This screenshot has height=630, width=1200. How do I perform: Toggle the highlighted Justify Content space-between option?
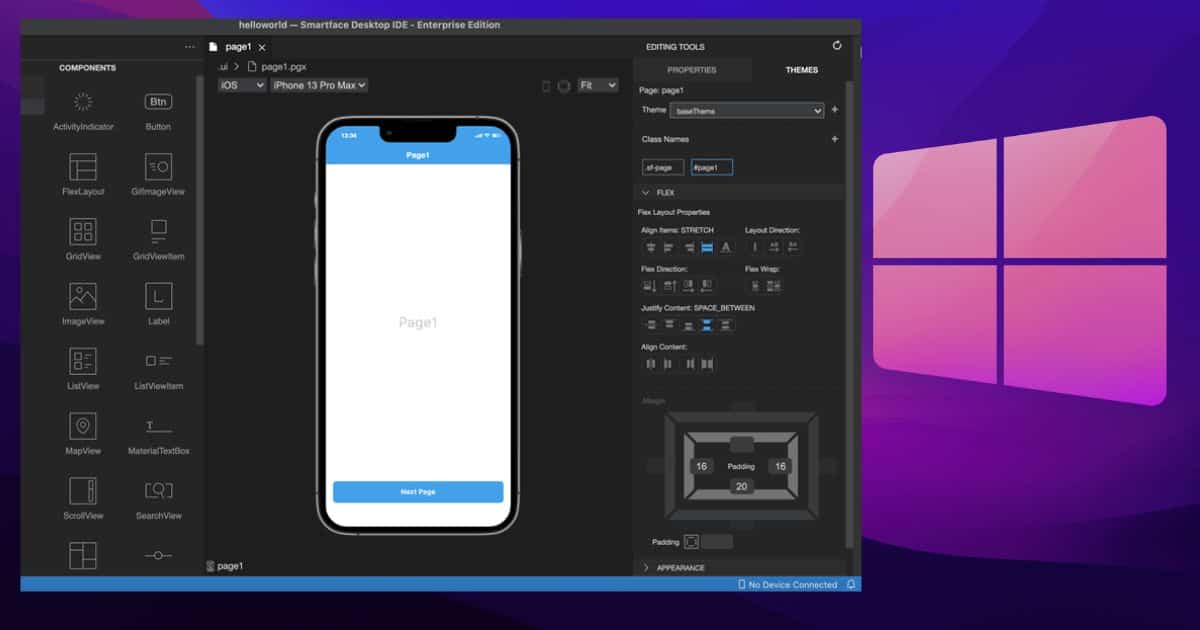[707, 325]
